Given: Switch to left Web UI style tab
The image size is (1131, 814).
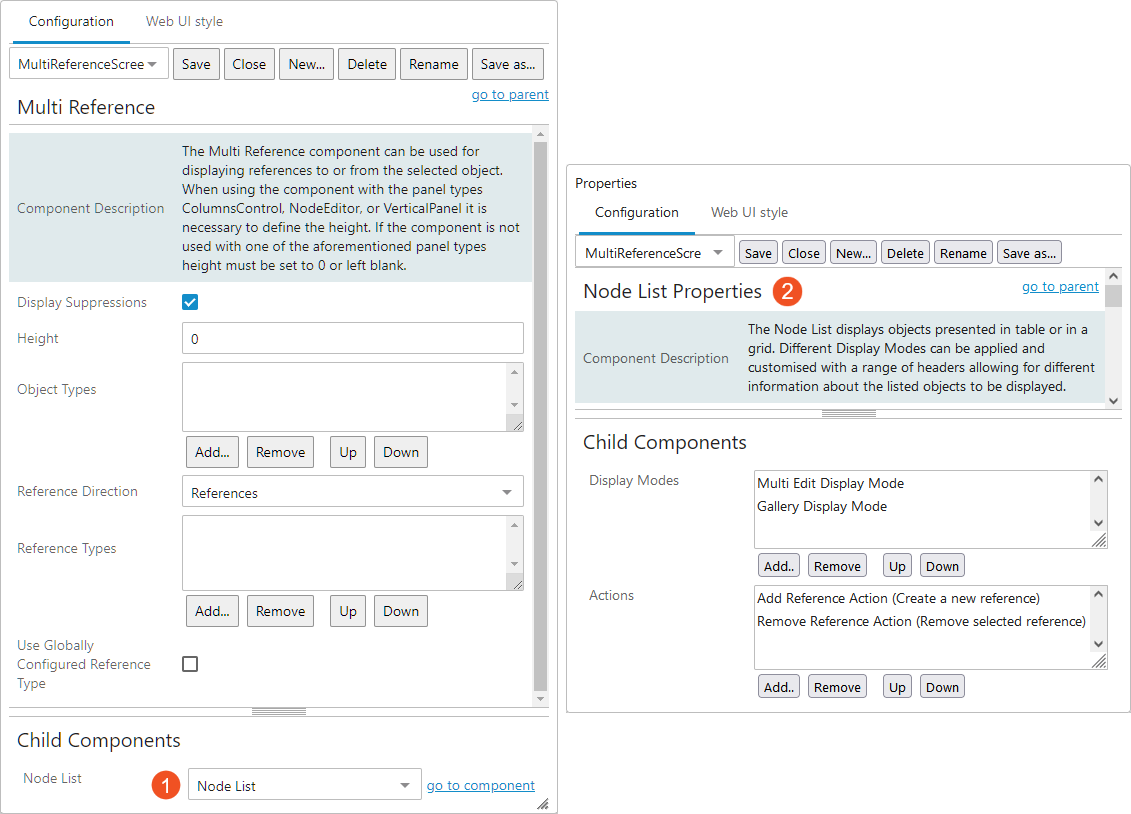Looking at the screenshot, I should pos(184,21).
